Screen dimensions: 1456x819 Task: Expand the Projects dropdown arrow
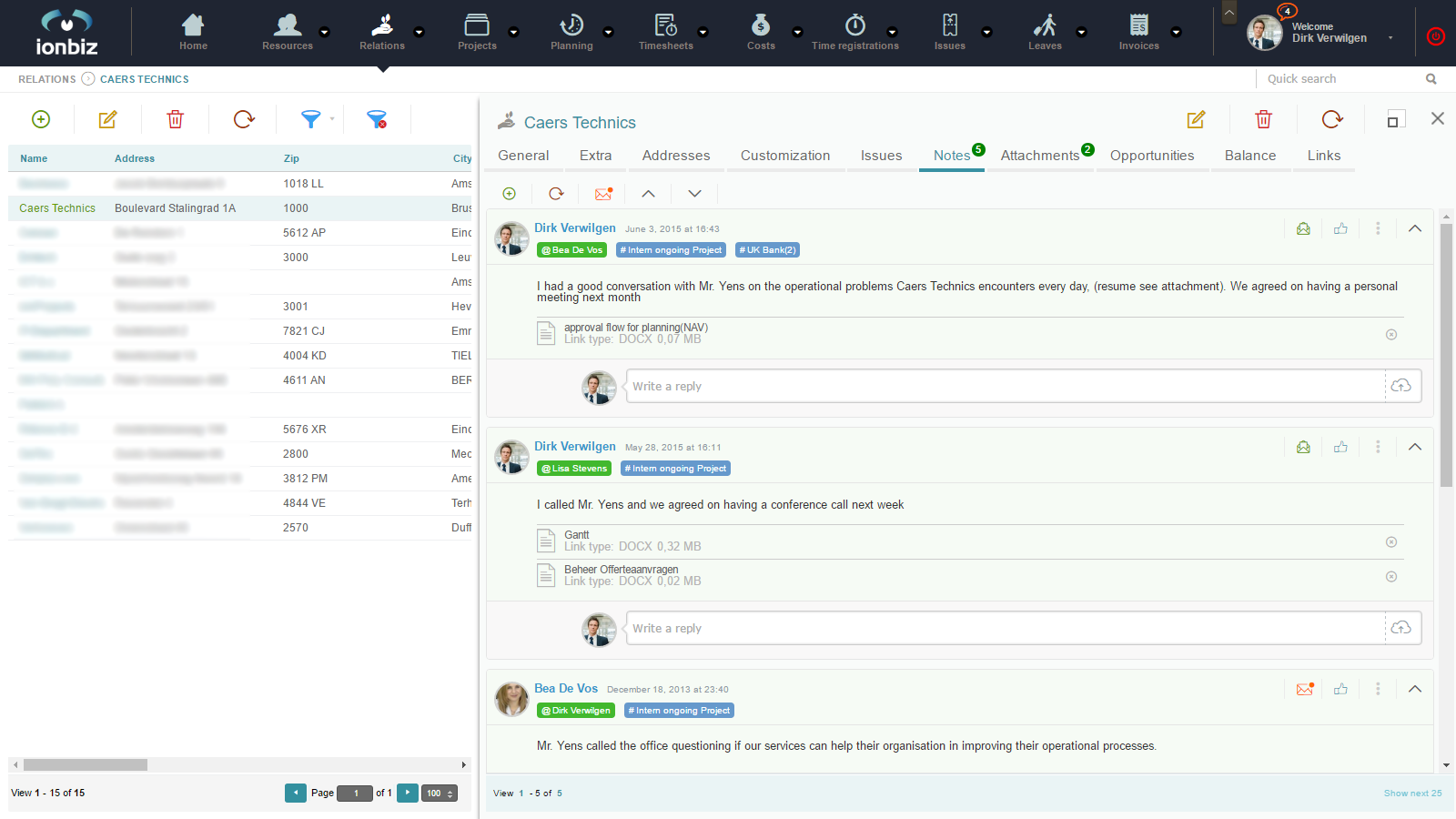(x=513, y=32)
